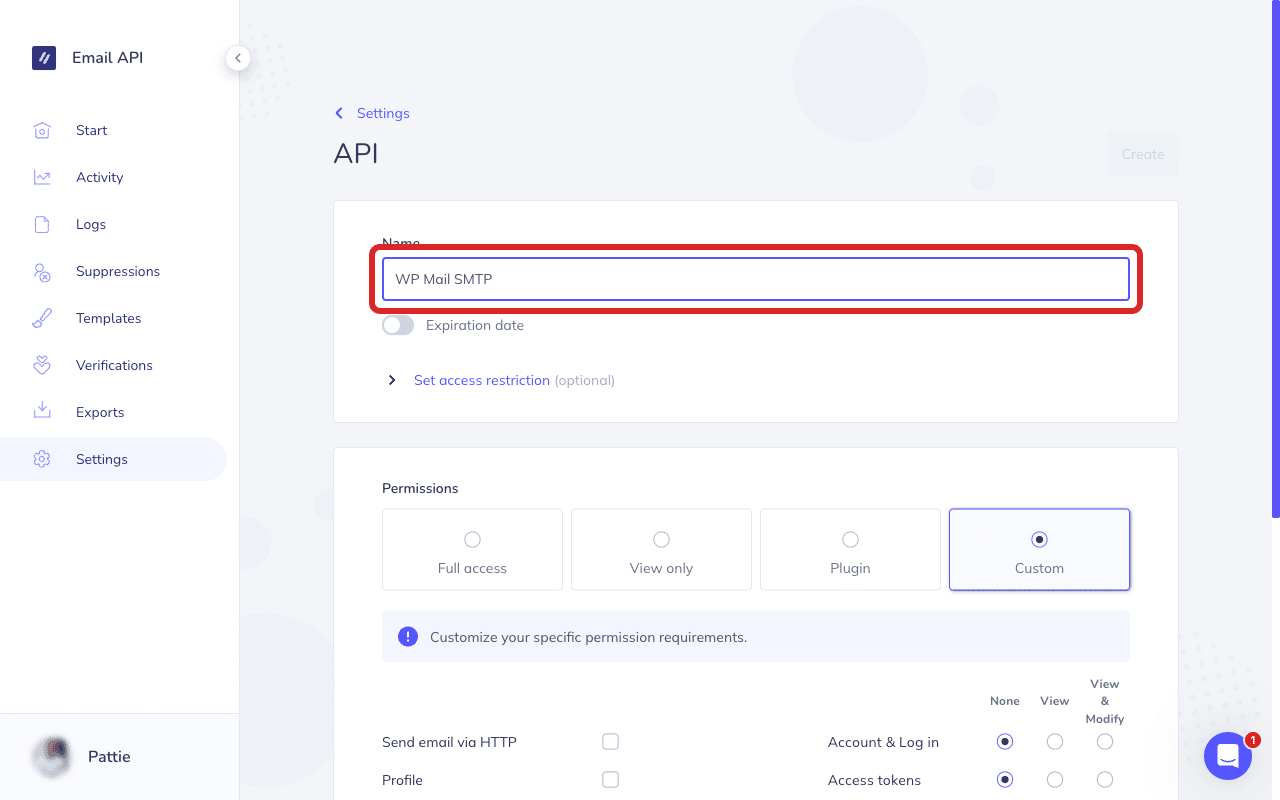The image size is (1280, 800).
Task: Choose the Custom permission option
Action: pos(1039,549)
